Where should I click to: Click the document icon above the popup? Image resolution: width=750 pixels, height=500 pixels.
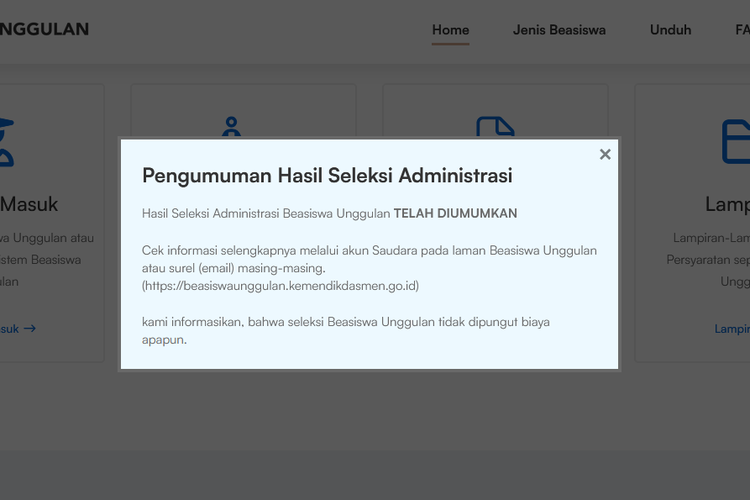click(x=495, y=127)
